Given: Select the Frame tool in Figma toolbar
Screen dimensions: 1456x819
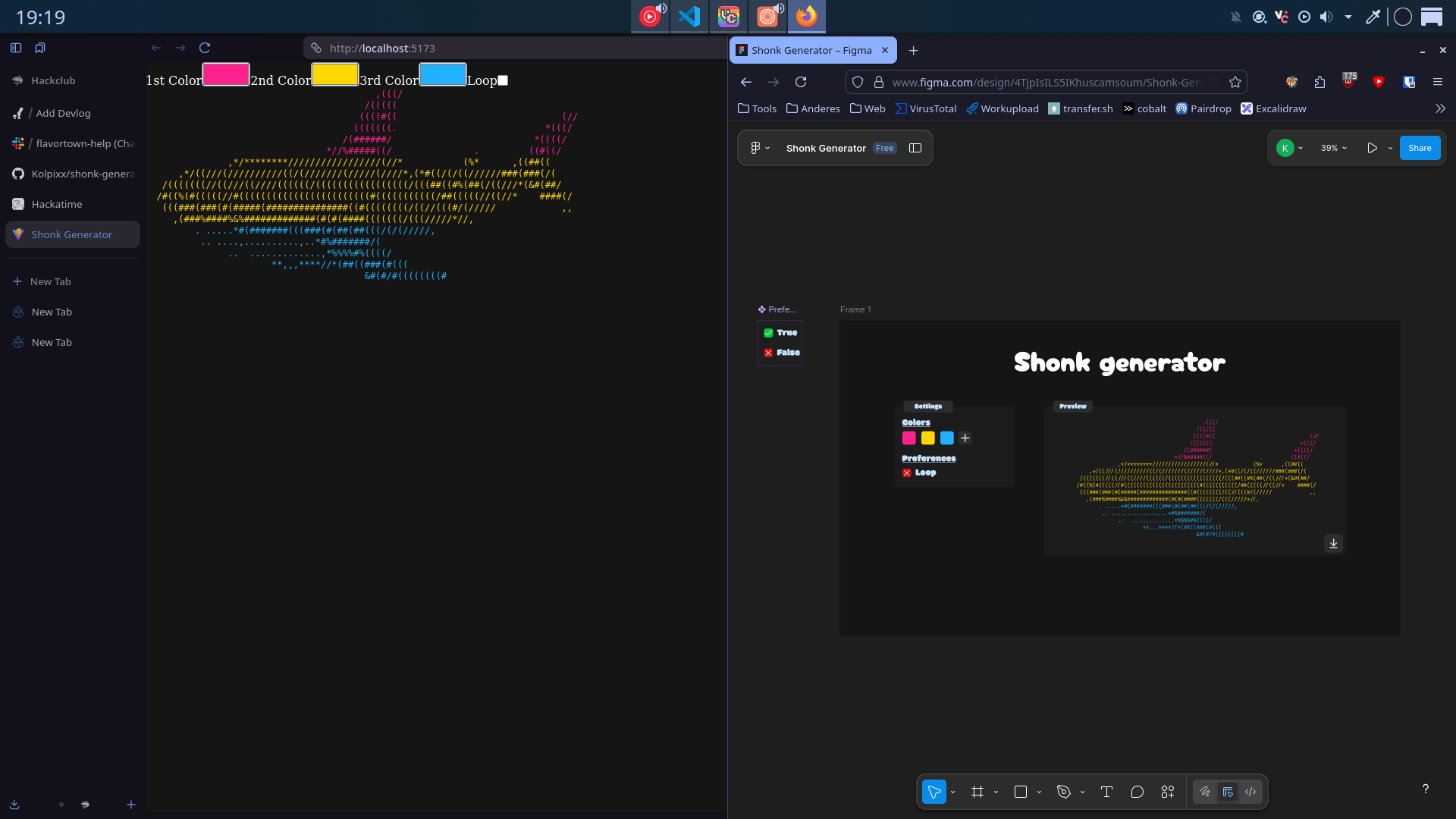Looking at the screenshot, I should pos(977,792).
